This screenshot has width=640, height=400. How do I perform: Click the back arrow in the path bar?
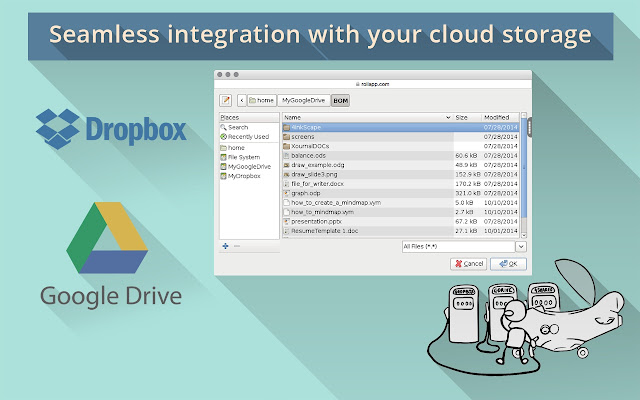point(242,100)
